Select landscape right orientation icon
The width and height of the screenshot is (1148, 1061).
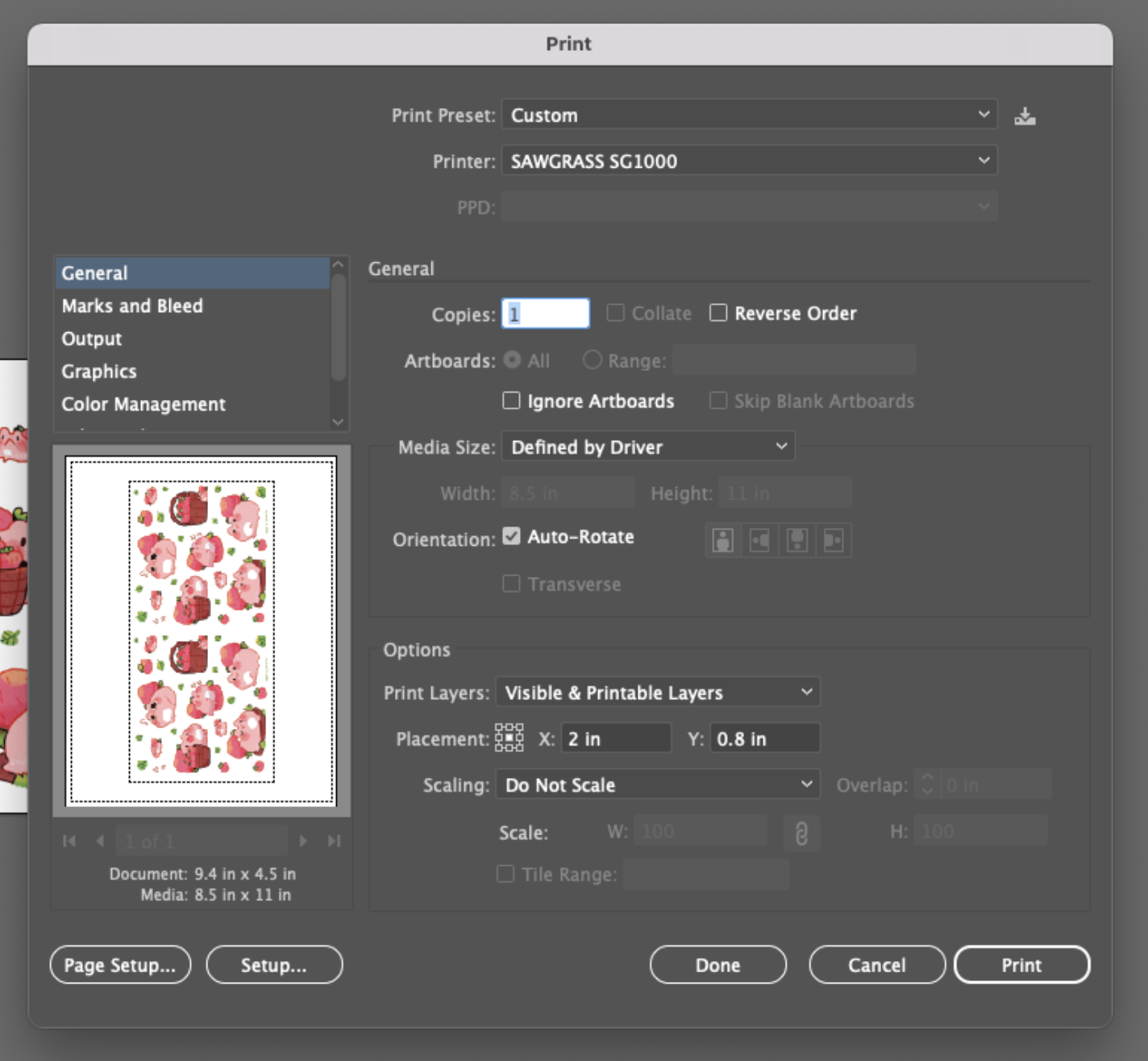[x=834, y=540]
